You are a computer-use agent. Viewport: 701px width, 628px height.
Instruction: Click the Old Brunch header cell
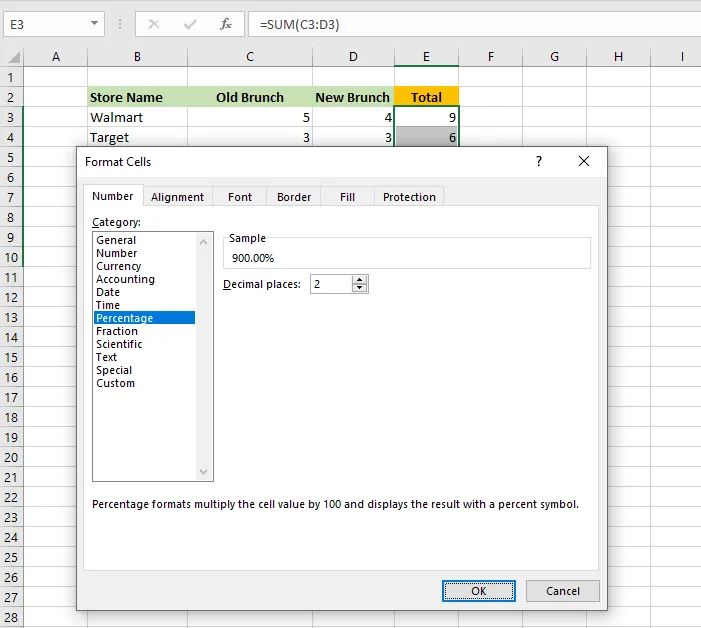click(250, 97)
